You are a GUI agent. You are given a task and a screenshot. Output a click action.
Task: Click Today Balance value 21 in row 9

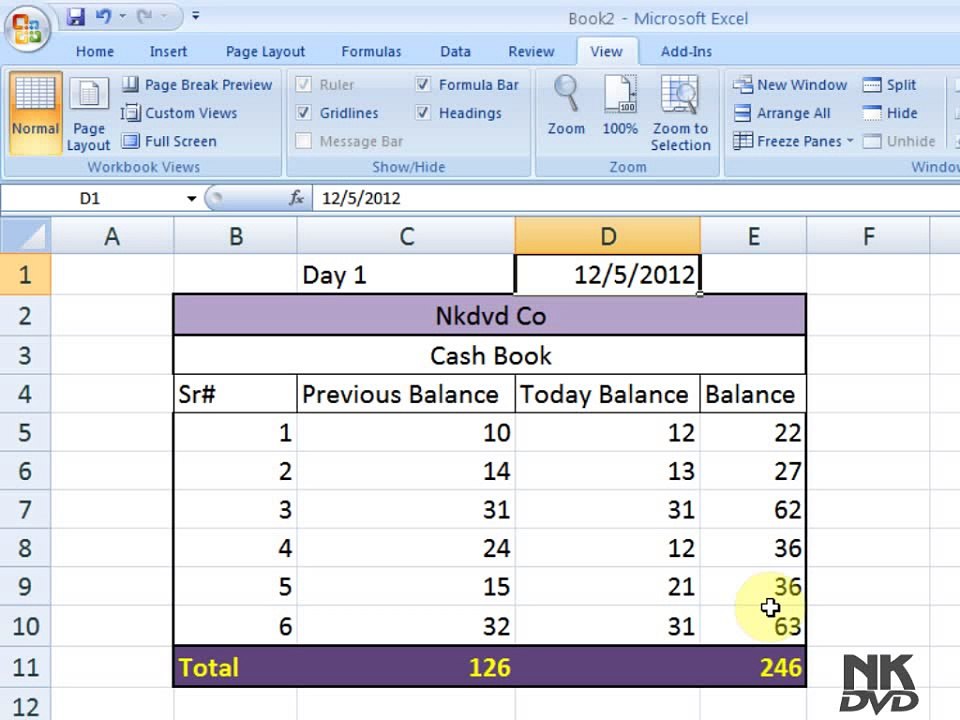click(607, 587)
